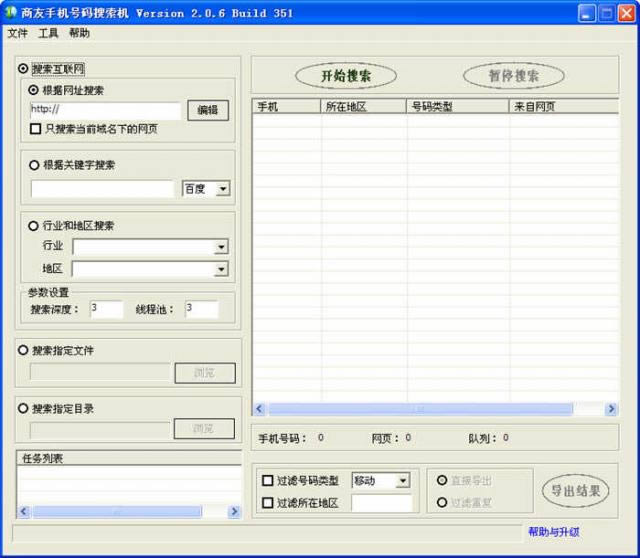Click the app icon in title bar

point(10,13)
